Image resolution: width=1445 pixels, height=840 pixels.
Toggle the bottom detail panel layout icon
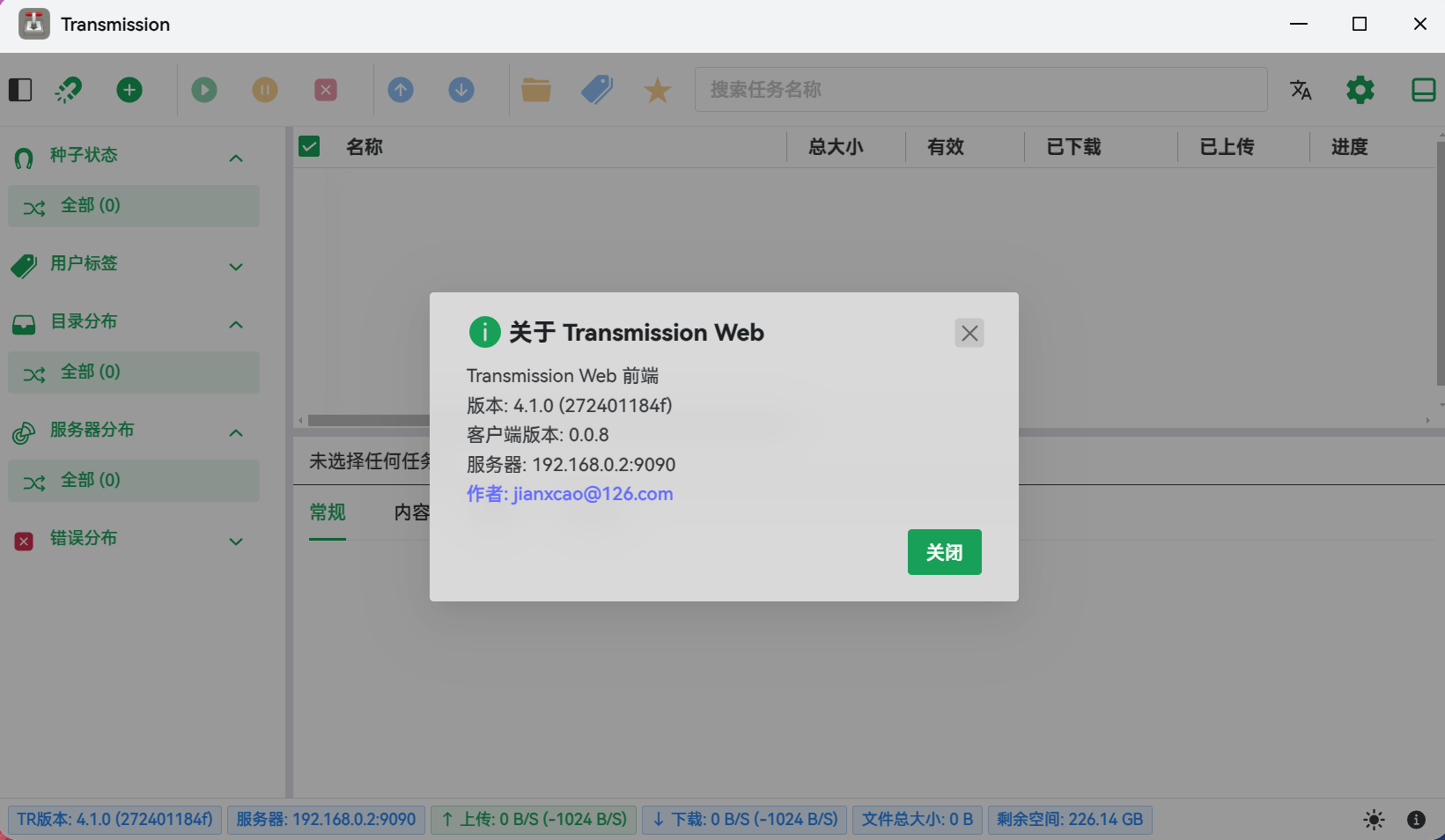coord(1423,90)
